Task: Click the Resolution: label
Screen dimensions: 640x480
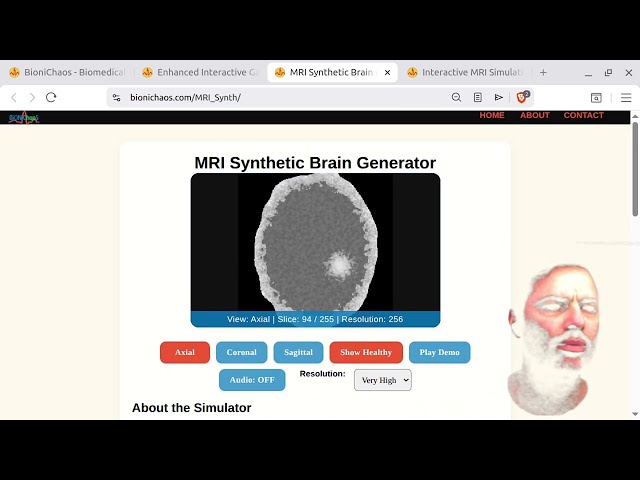Action: coord(322,374)
